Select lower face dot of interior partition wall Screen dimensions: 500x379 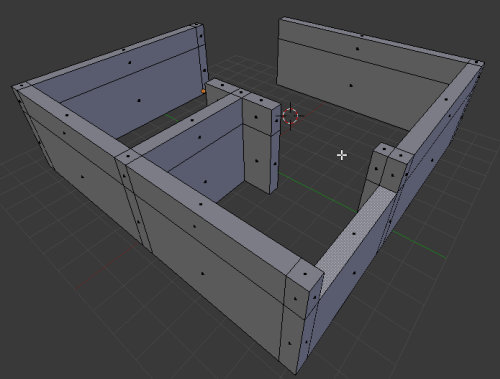click(205, 182)
